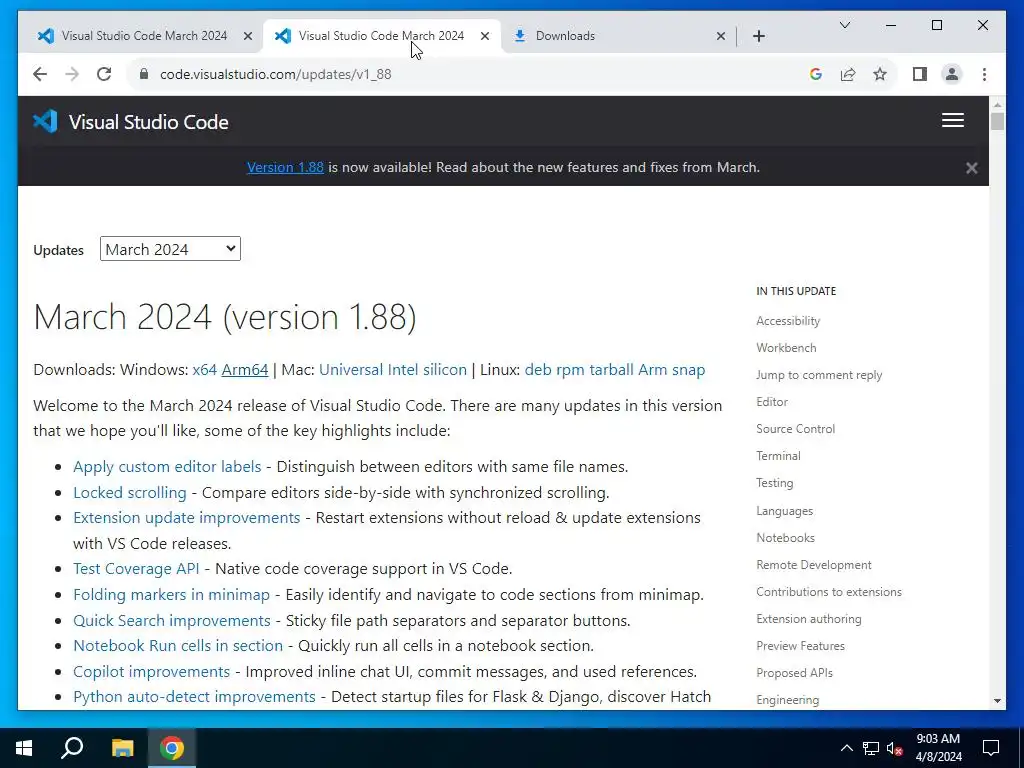Open the Version 1.88 link in the banner
1024x768 pixels.
point(285,167)
